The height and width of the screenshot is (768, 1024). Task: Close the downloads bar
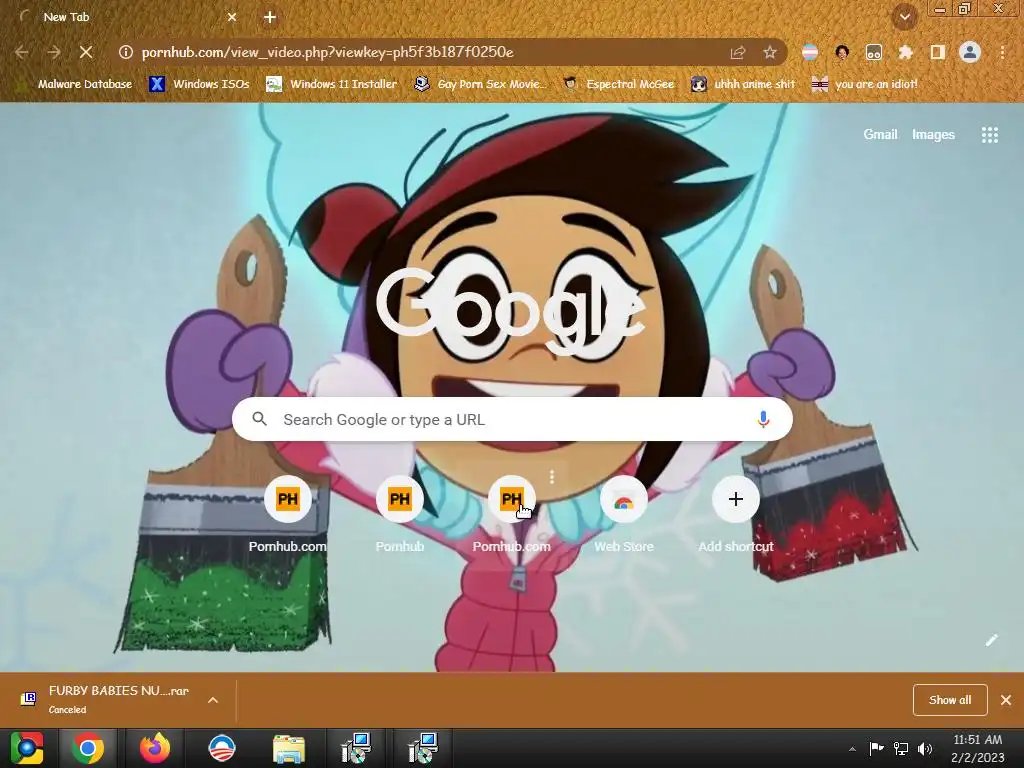1006,700
